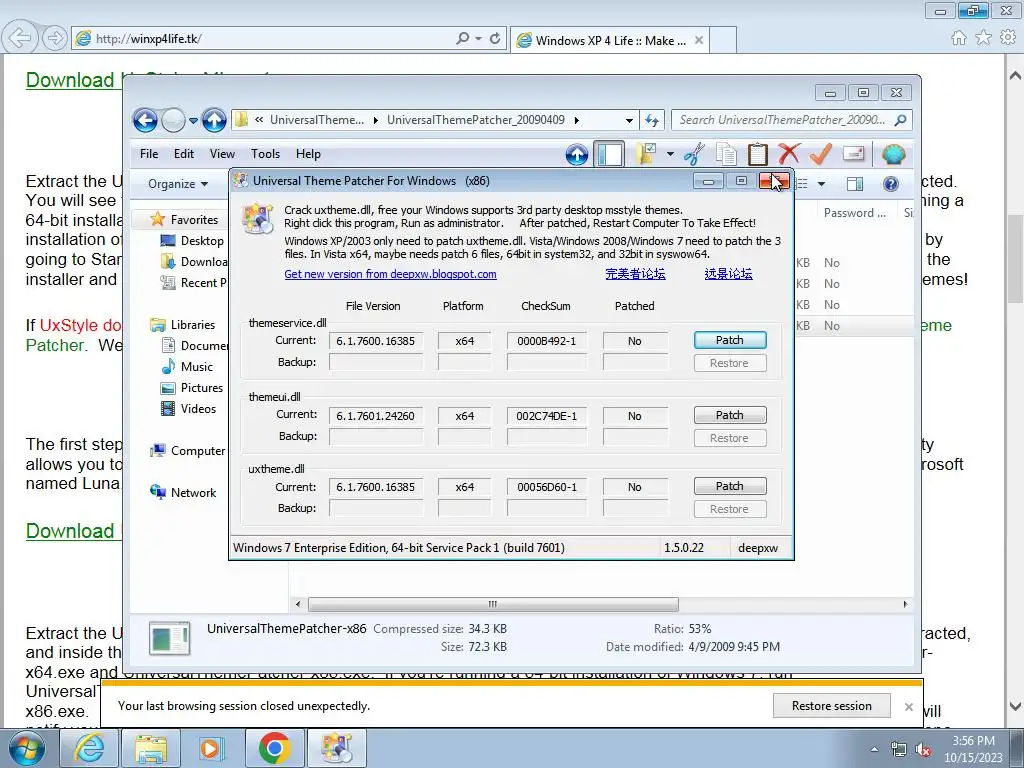Viewport: 1024px width, 768px height.
Task: Open the deepxw.blogspot.com link
Action: tap(391, 274)
